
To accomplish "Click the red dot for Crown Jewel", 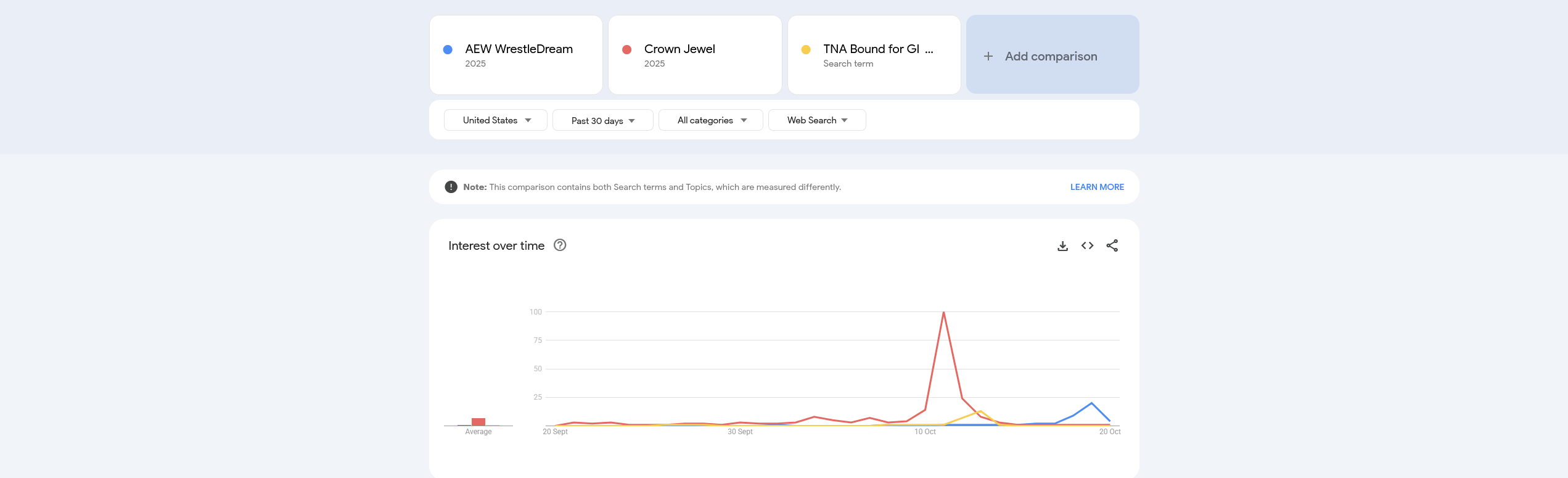I will [626, 49].
